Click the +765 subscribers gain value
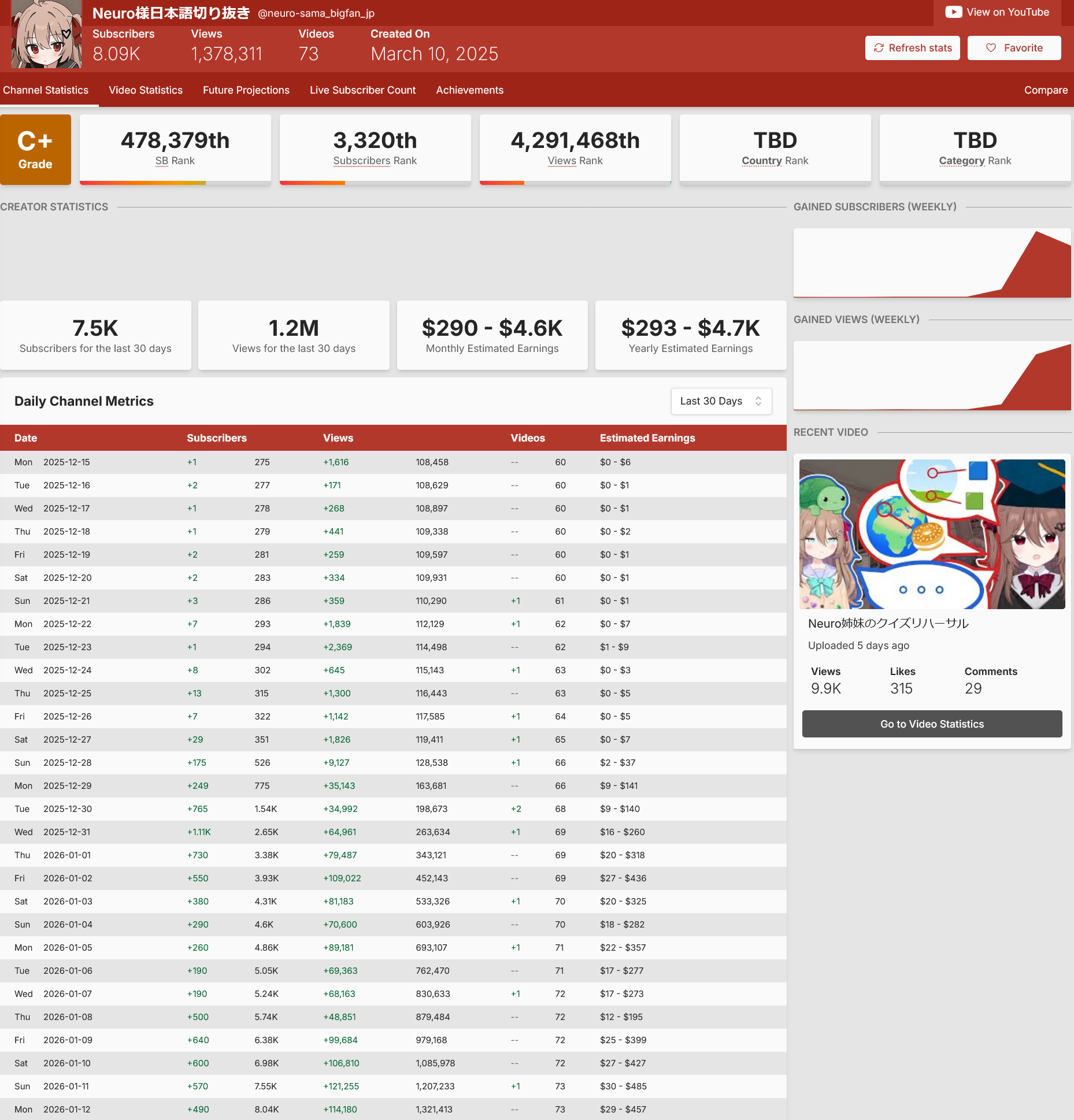 [197, 809]
